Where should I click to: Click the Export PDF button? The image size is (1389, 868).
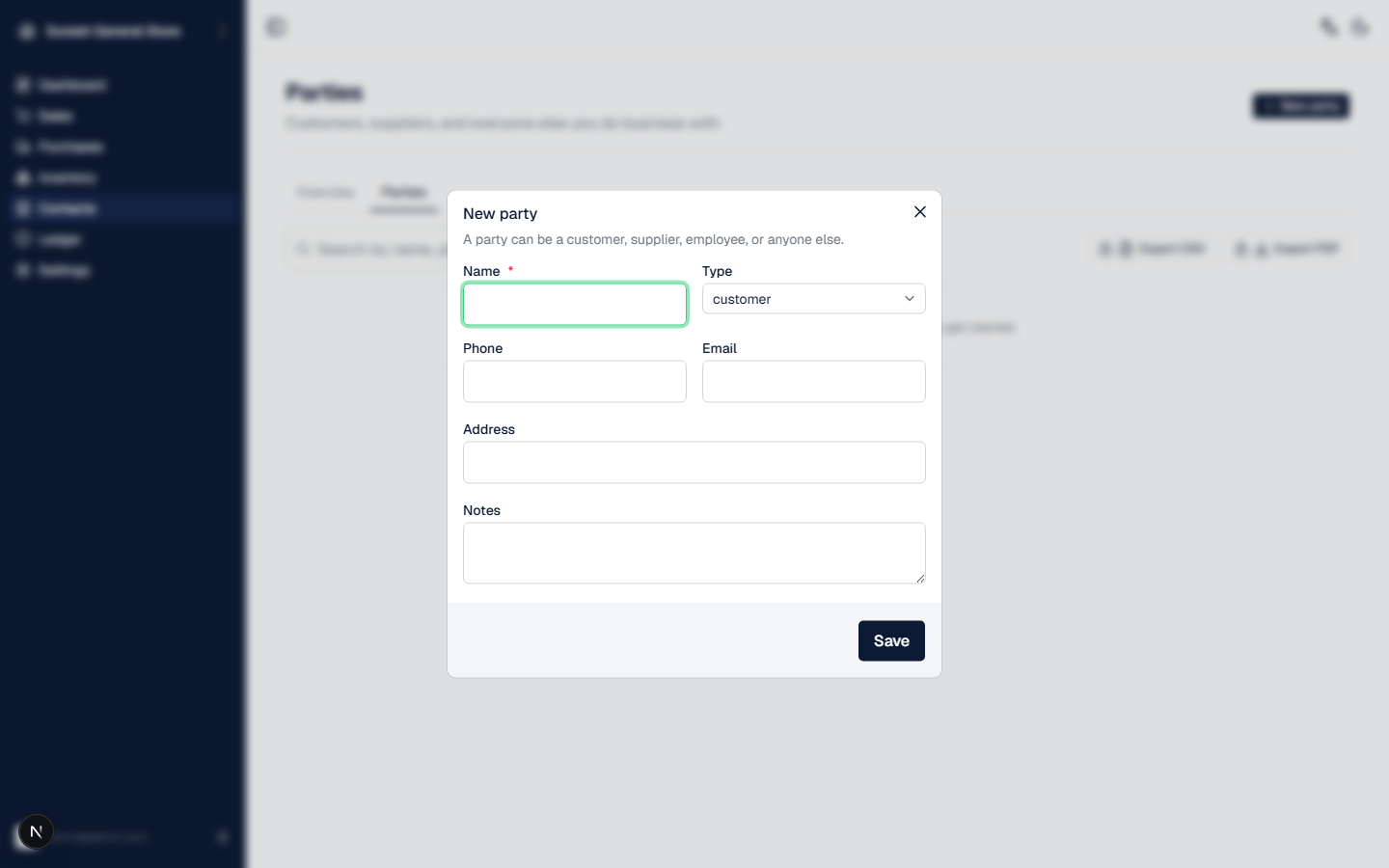point(1288,249)
